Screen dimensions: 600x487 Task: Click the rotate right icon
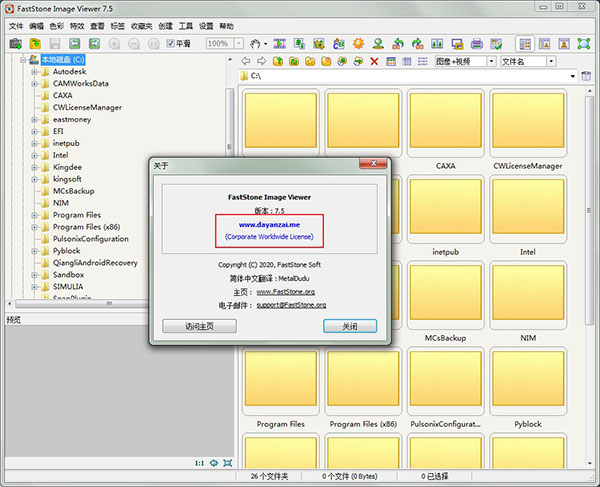pos(417,44)
